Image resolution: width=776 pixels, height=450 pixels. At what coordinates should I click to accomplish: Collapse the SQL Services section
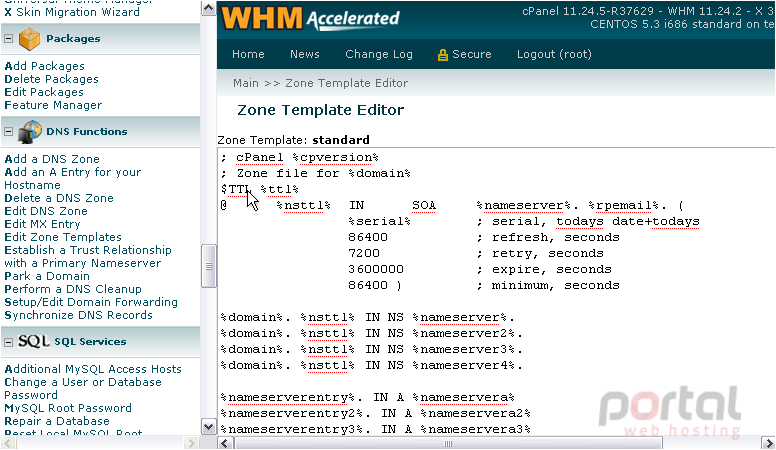8,342
